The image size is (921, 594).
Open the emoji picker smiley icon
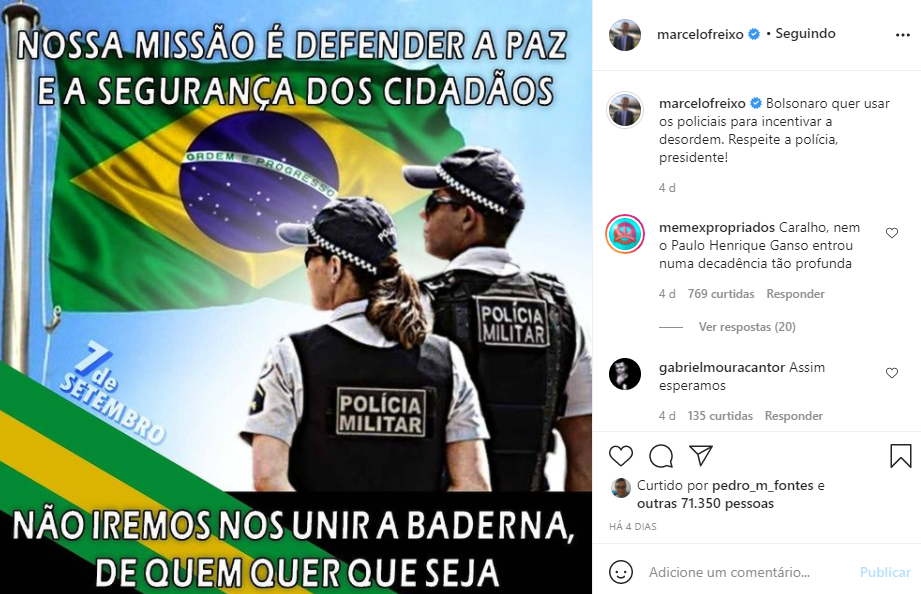click(621, 572)
